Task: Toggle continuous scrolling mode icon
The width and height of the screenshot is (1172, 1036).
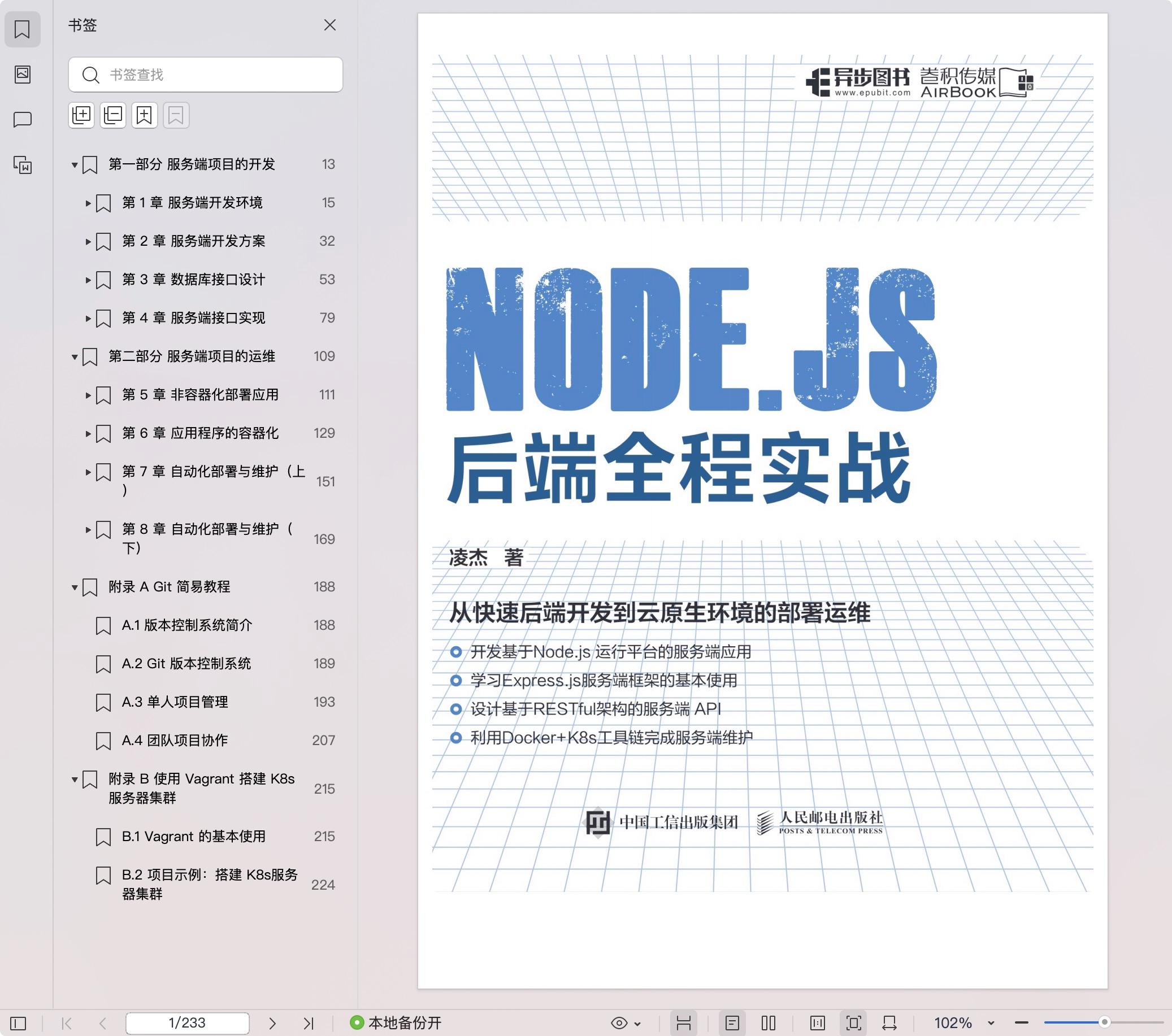Action: click(683, 1023)
